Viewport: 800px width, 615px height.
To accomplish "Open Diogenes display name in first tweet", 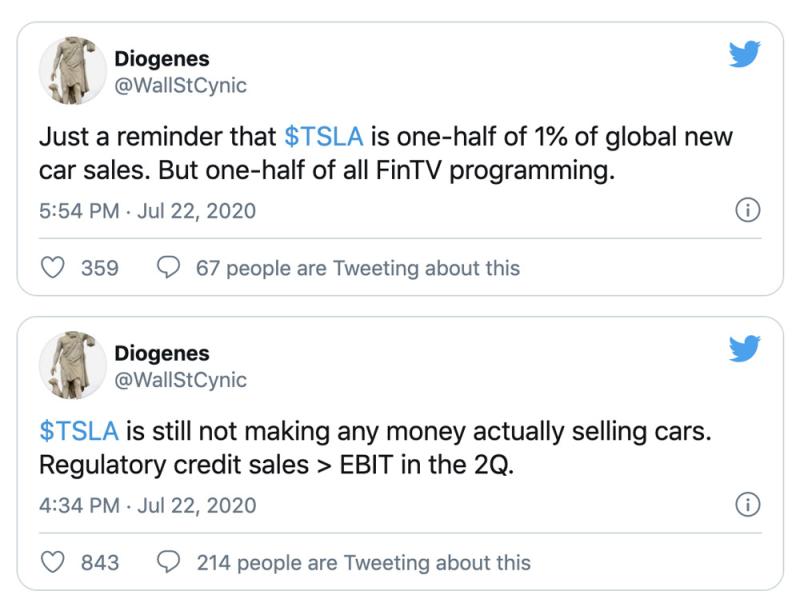I will pyautogui.click(x=162, y=59).
